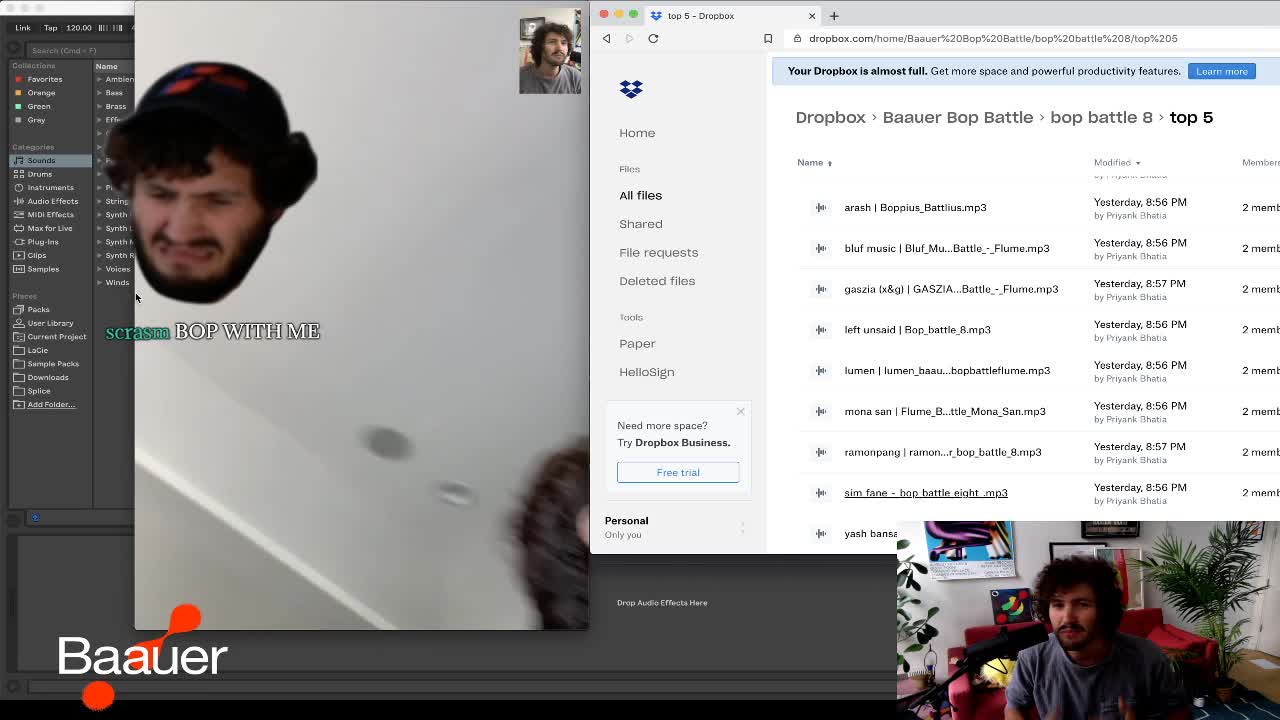This screenshot has width=1280, height=720.
Task: Select the Green collection
Action: [x=38, y=106]
